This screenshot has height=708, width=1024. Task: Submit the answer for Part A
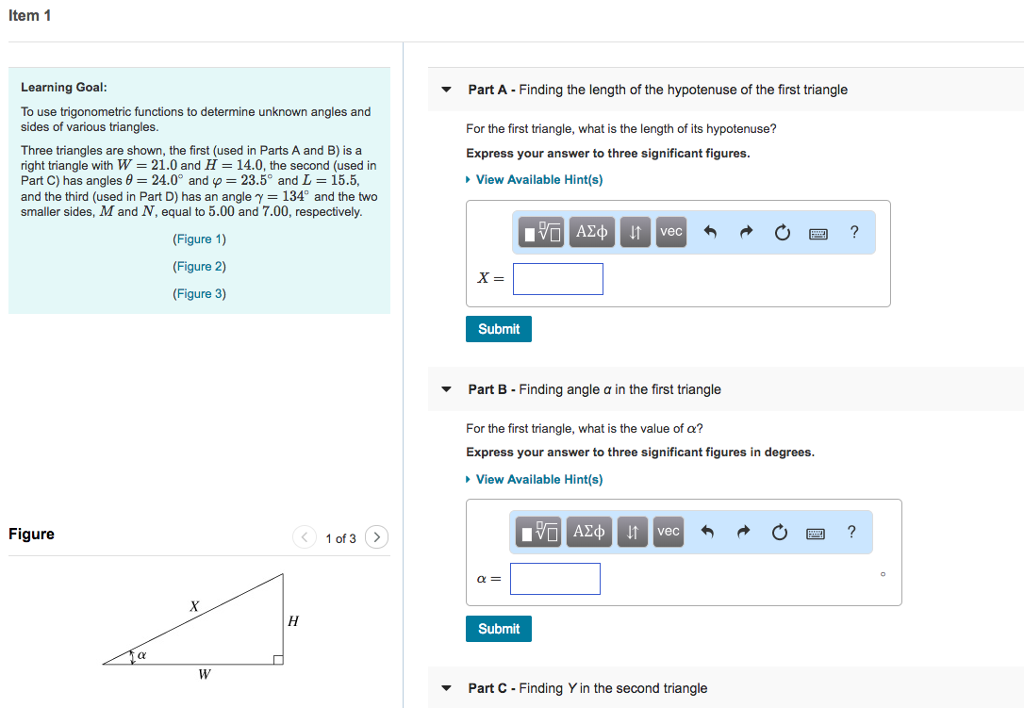click(x=498, y=328)
